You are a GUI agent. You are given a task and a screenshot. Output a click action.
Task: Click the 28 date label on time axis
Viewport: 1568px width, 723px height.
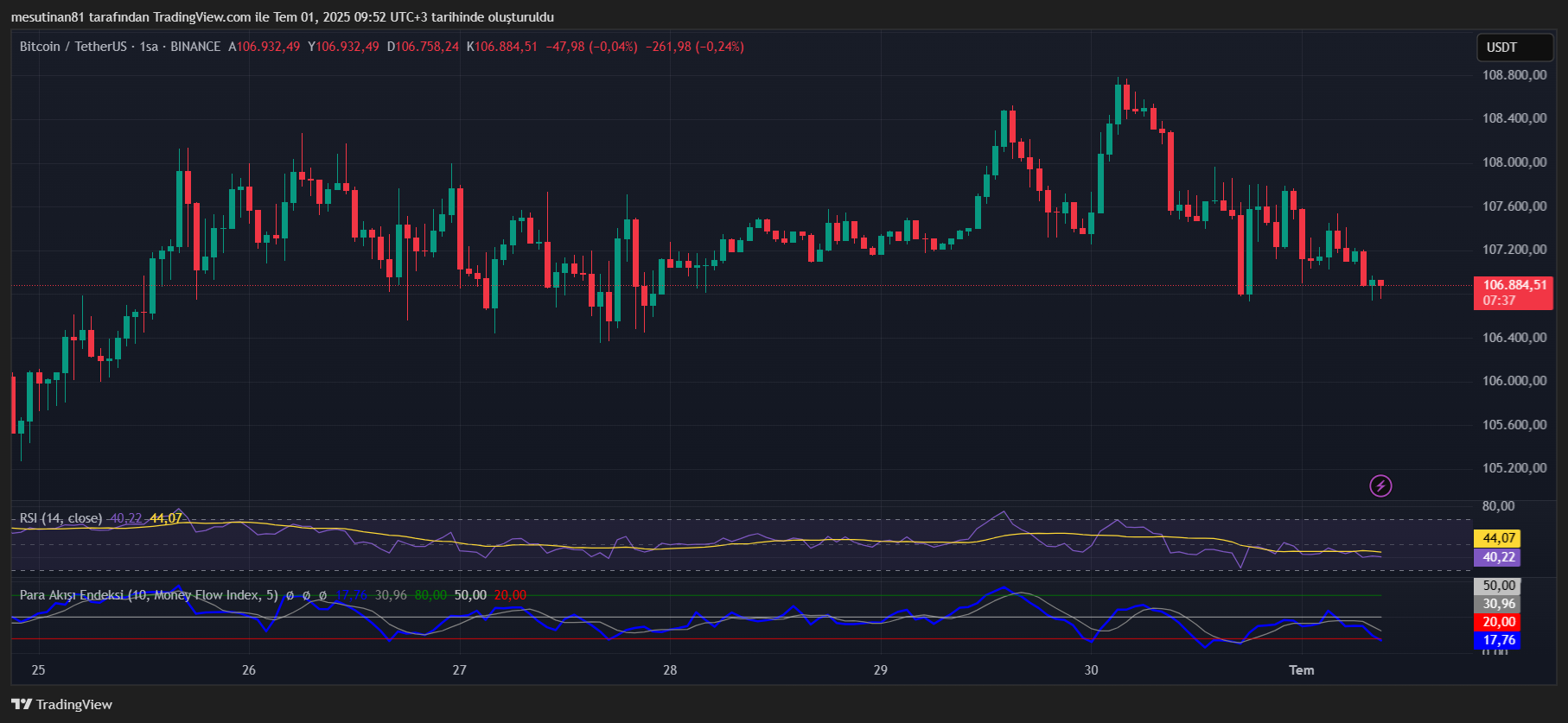(670, 670)
